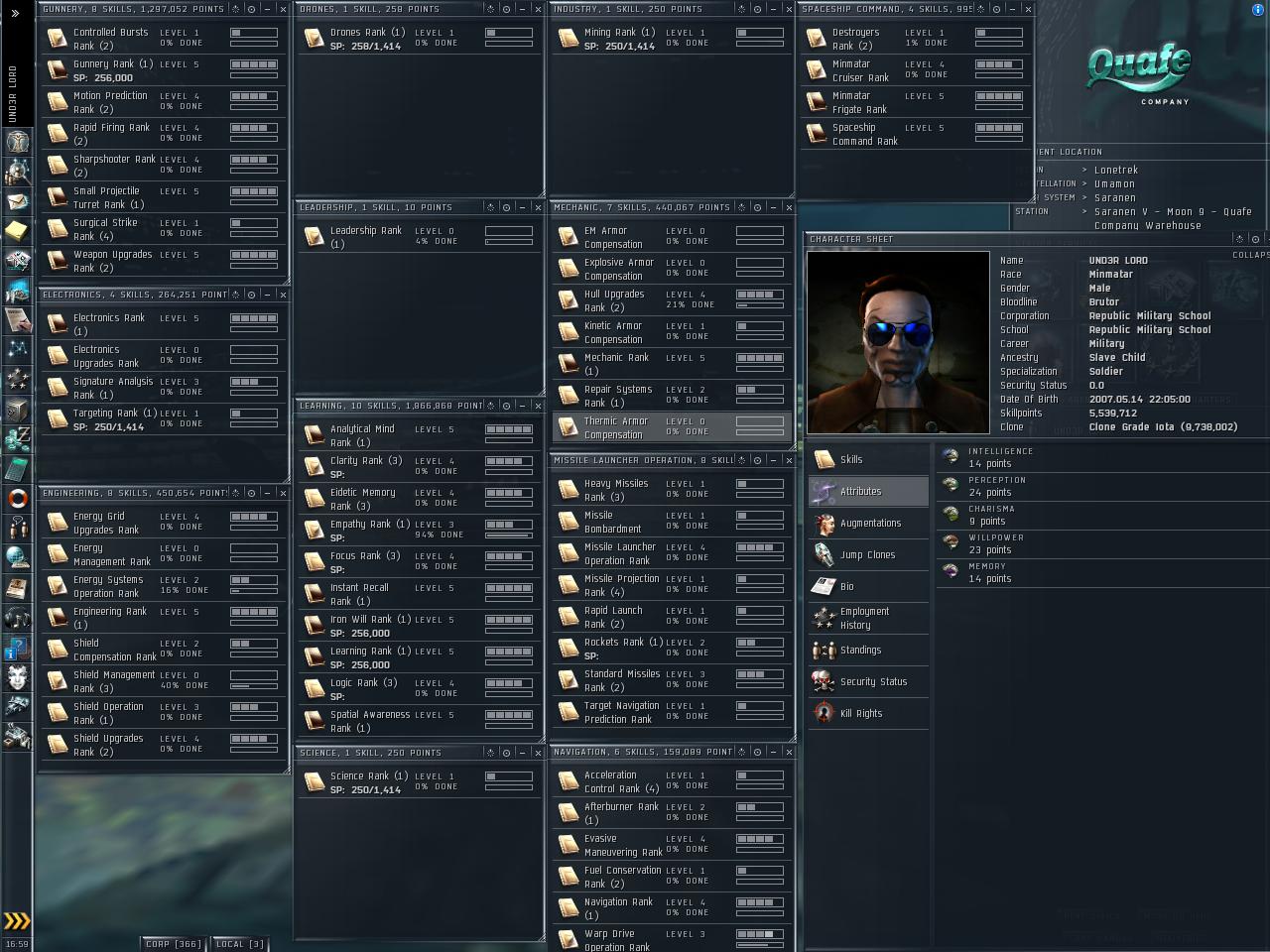Select the Attributes tab

coord(868,491)
